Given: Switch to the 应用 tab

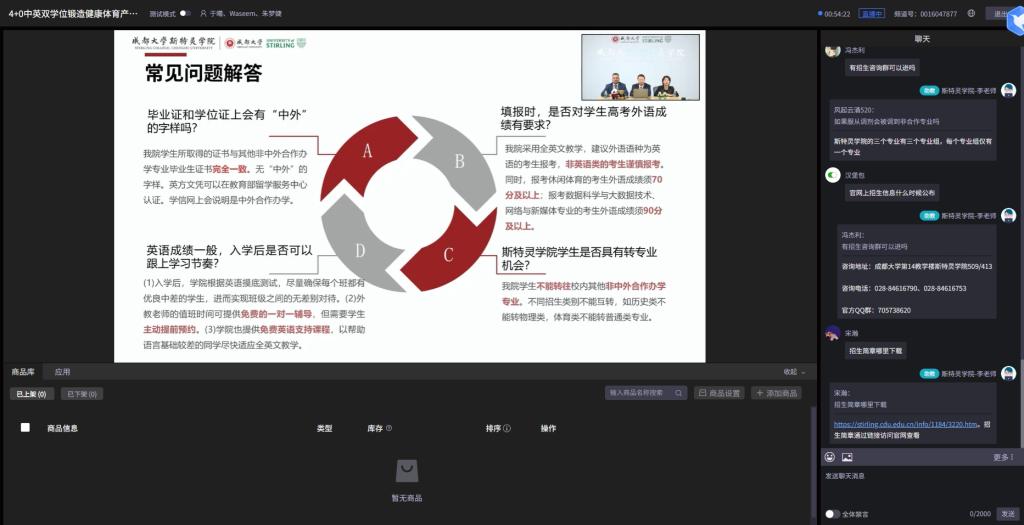Looking at the screenshot, I should 62,372.
